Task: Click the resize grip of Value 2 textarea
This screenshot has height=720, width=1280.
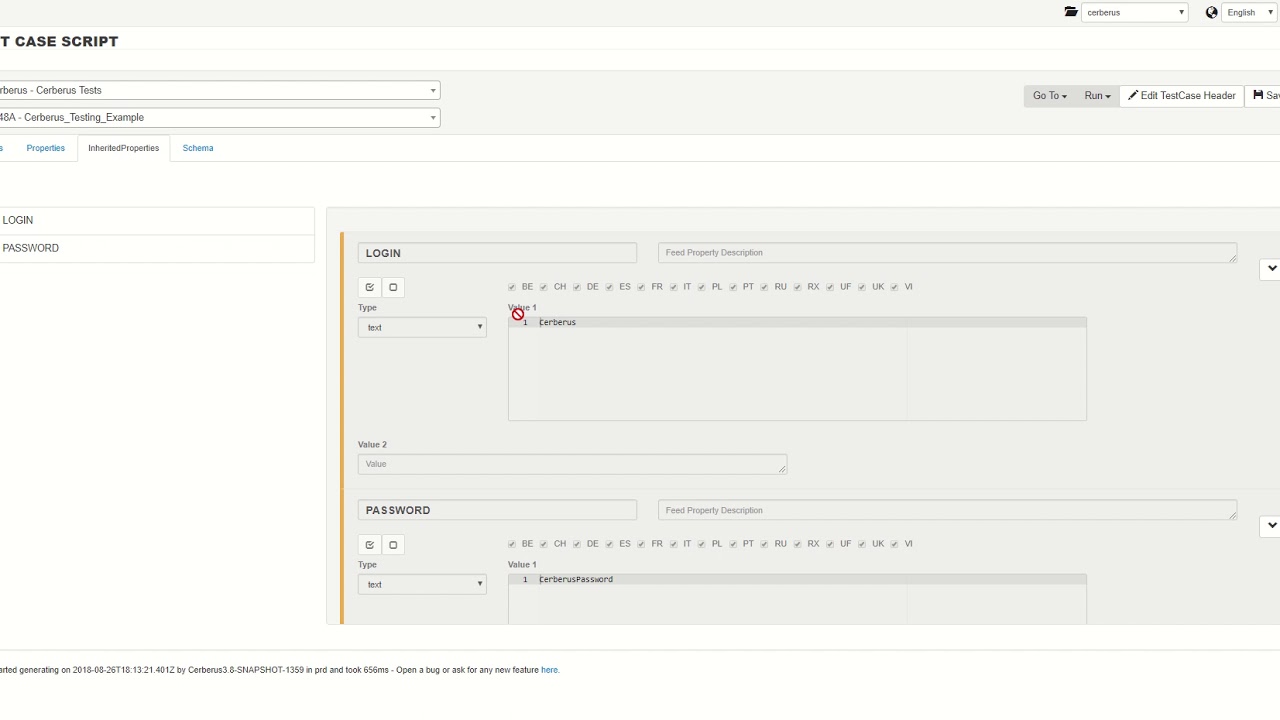Action: tap(782, 469)
